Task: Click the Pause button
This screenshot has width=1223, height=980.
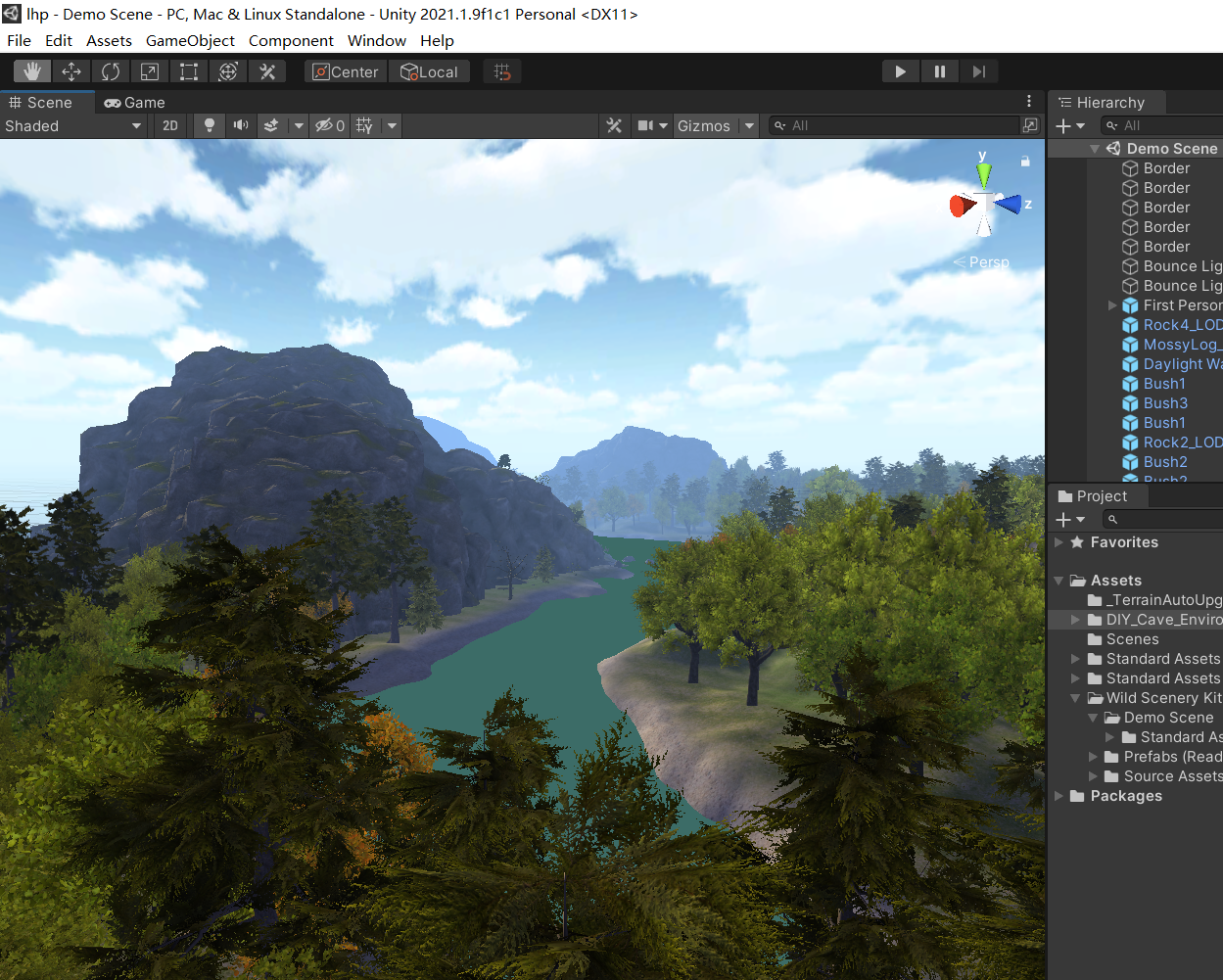Action: point(939,70)
